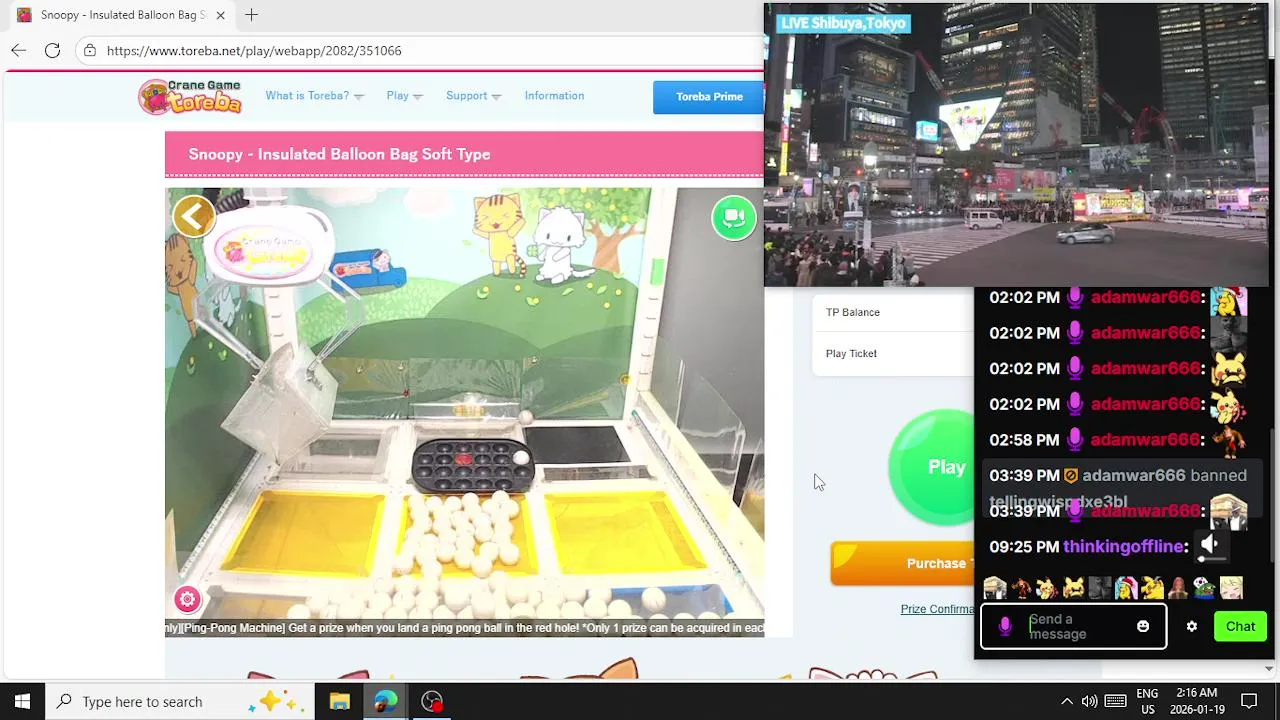Click the ENG US language indicator
The width and height of the screenshot is (1280, 720).
1147,701
